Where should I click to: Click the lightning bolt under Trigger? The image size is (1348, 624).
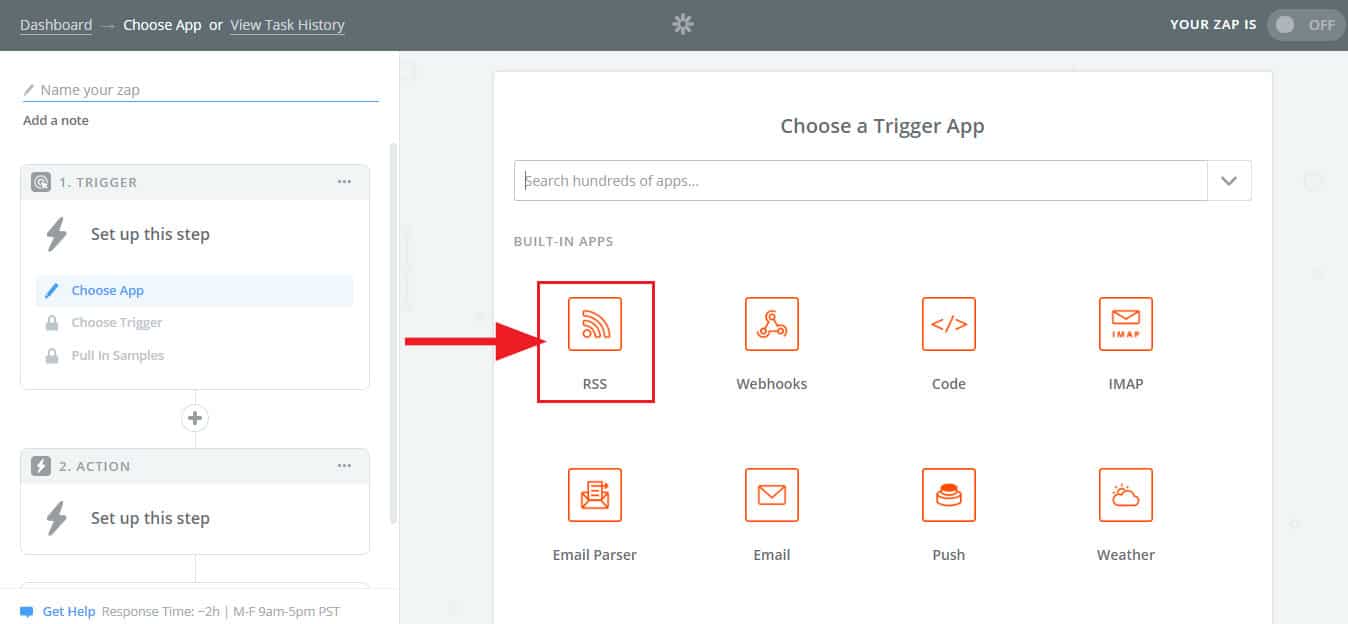pos(57,234)
